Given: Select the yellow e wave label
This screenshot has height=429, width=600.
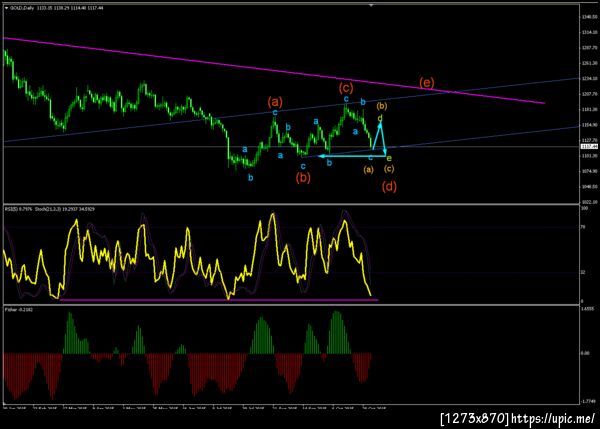Looking at the screenshot, I should 389,158.
